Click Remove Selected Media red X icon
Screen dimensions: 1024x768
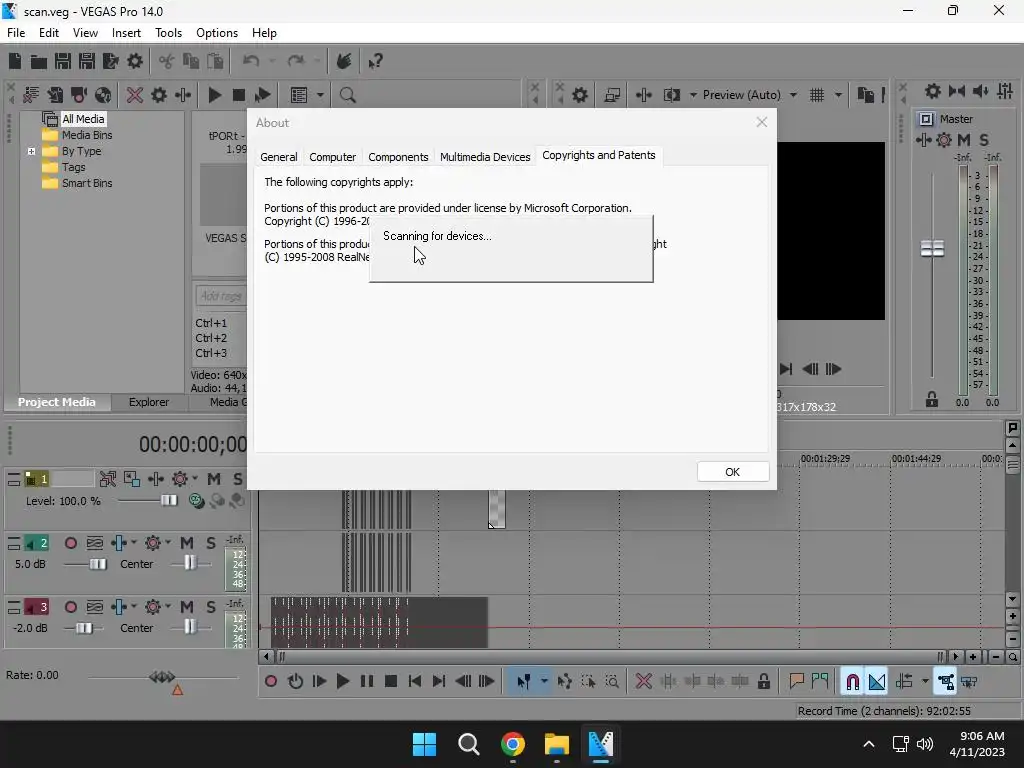pos(135,95)
